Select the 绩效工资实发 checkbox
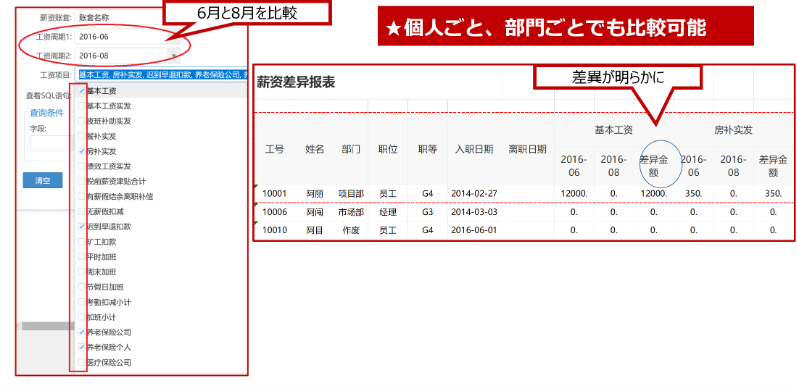Viewport: 797px width, 390px height. (81, 166)
